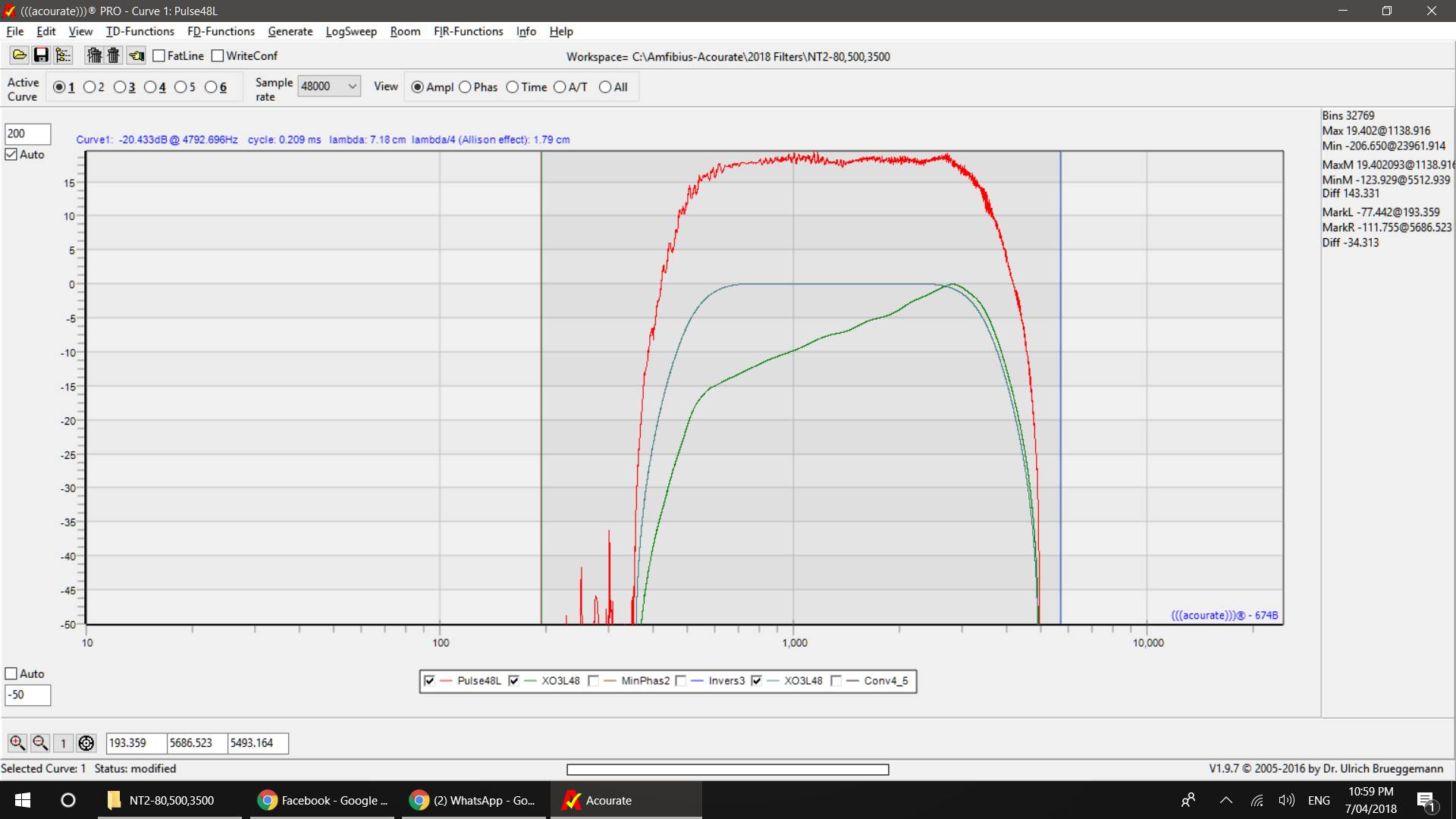Open the Edit menu

pos(46,31)
